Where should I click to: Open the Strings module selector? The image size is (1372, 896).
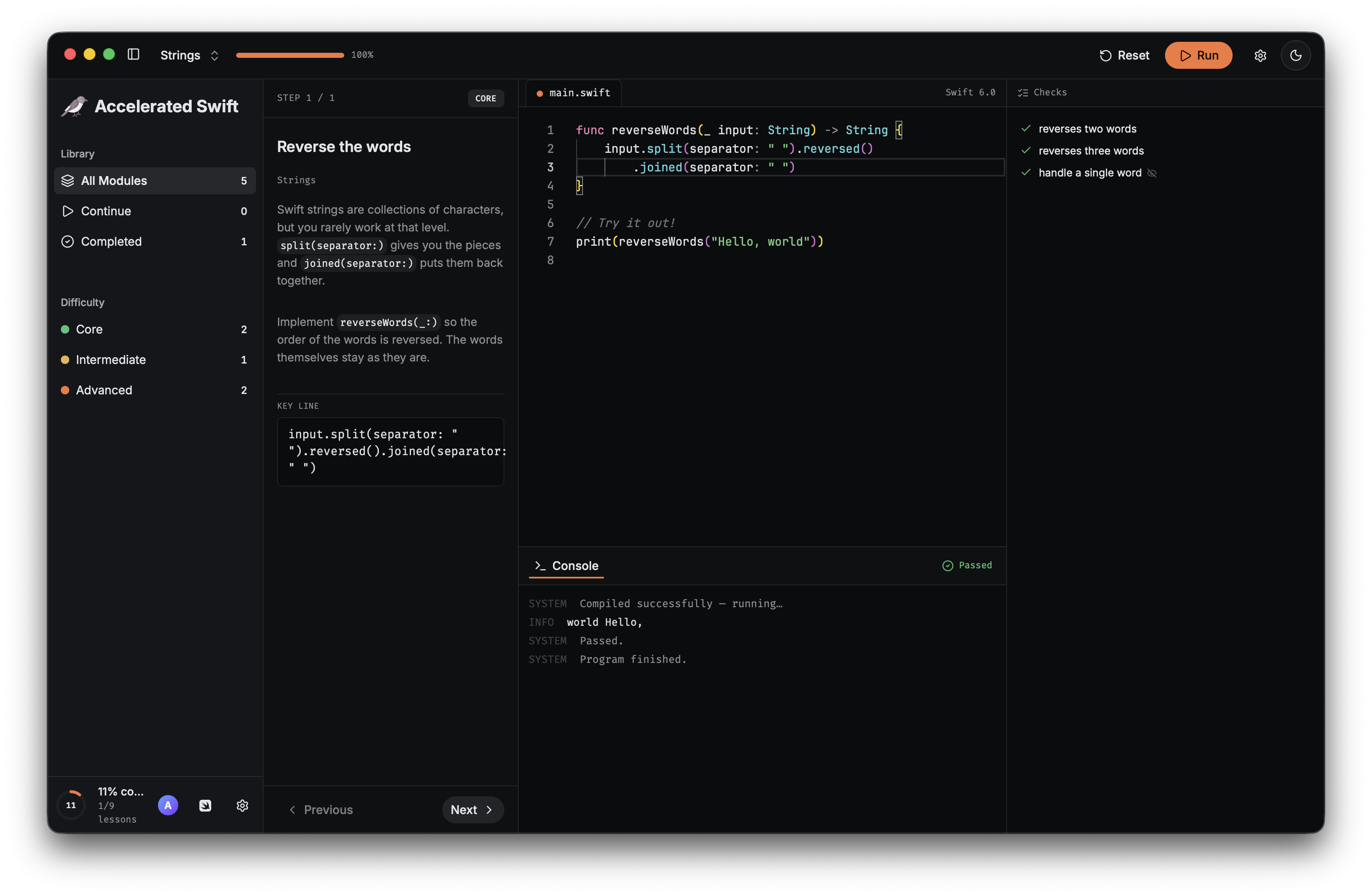(x=189, y=55)
